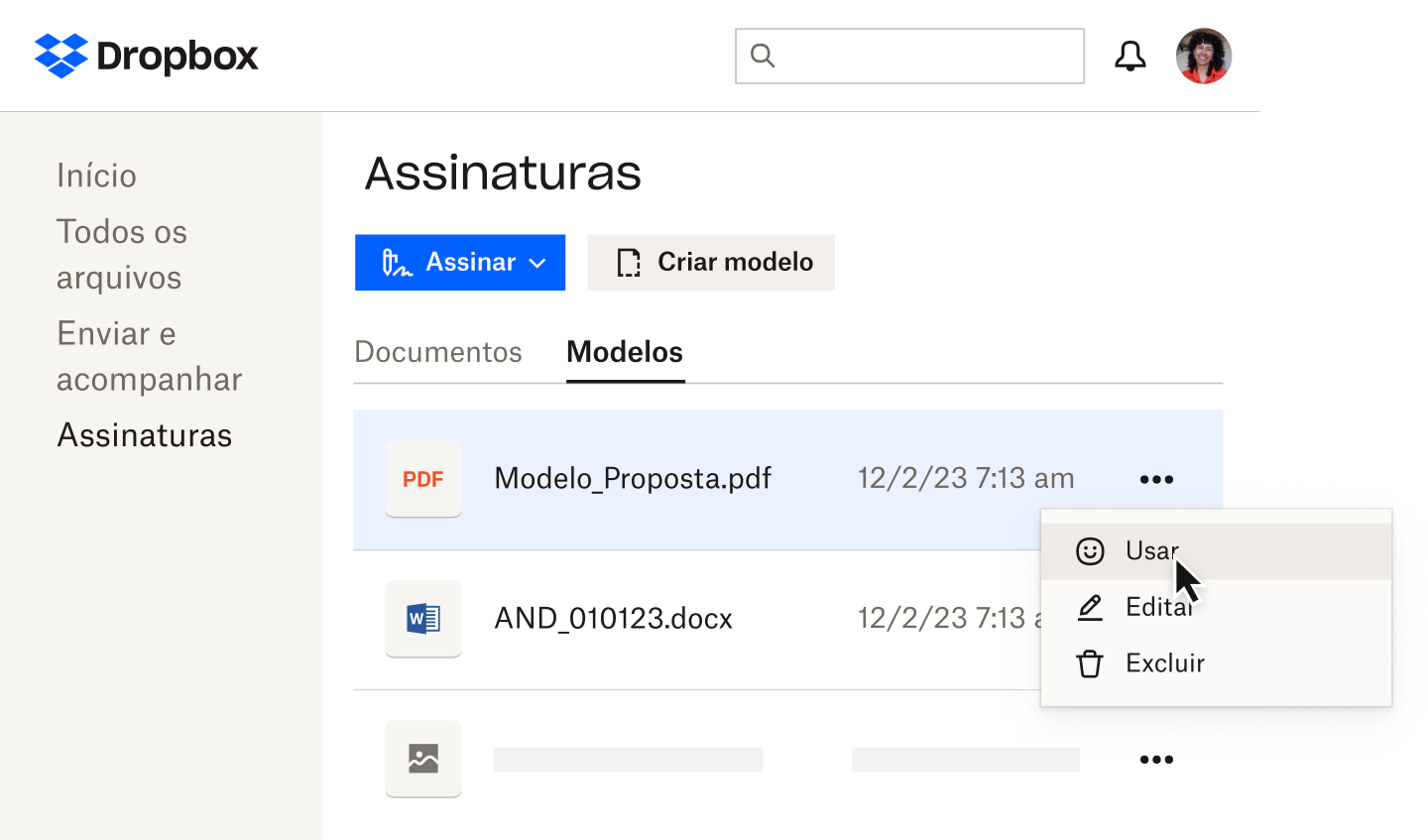Click the Word document icon for AND_010123.docx

coord(423,618)
